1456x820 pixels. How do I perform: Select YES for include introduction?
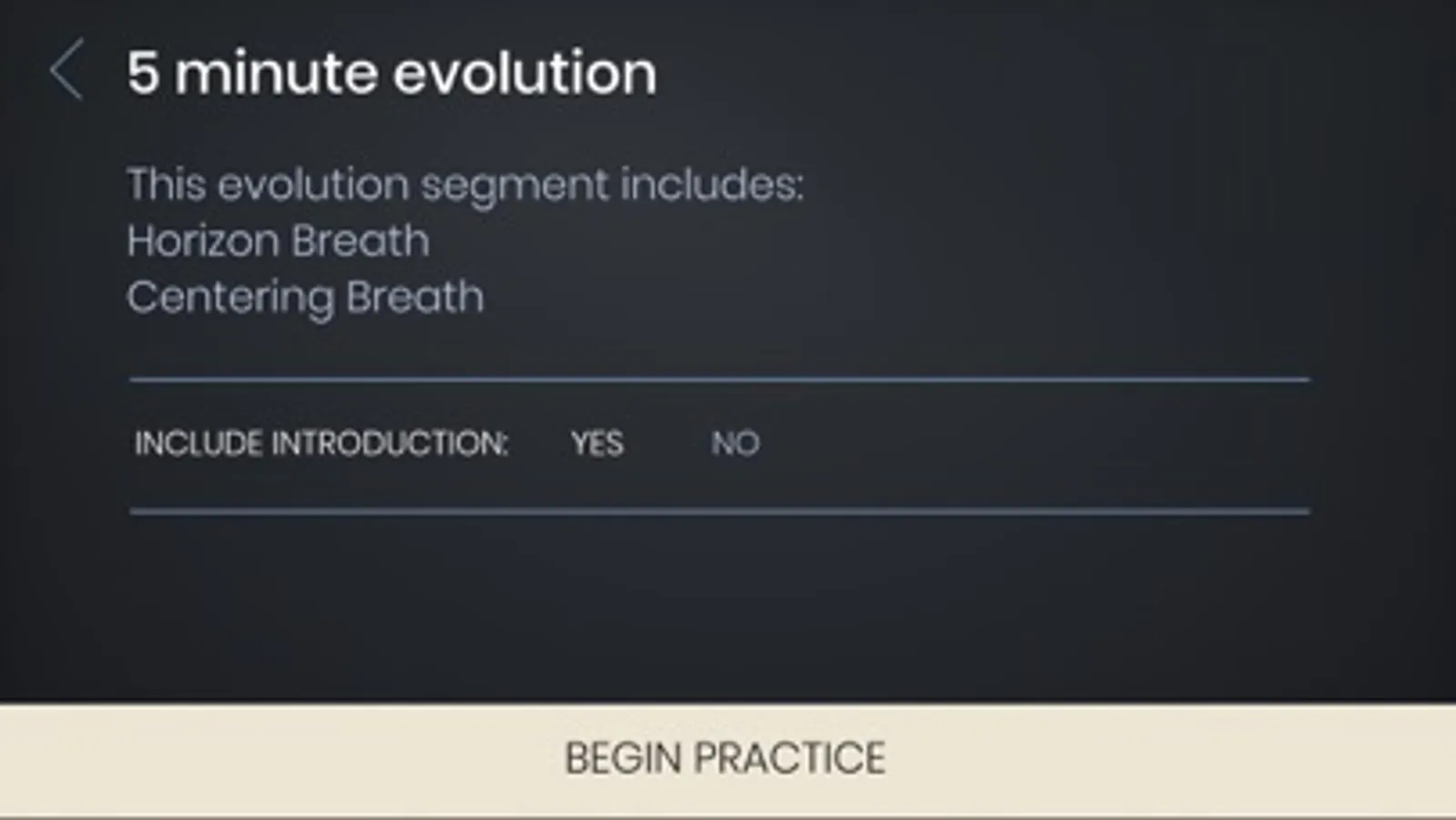pyautogui.click(x=597, y=444)
